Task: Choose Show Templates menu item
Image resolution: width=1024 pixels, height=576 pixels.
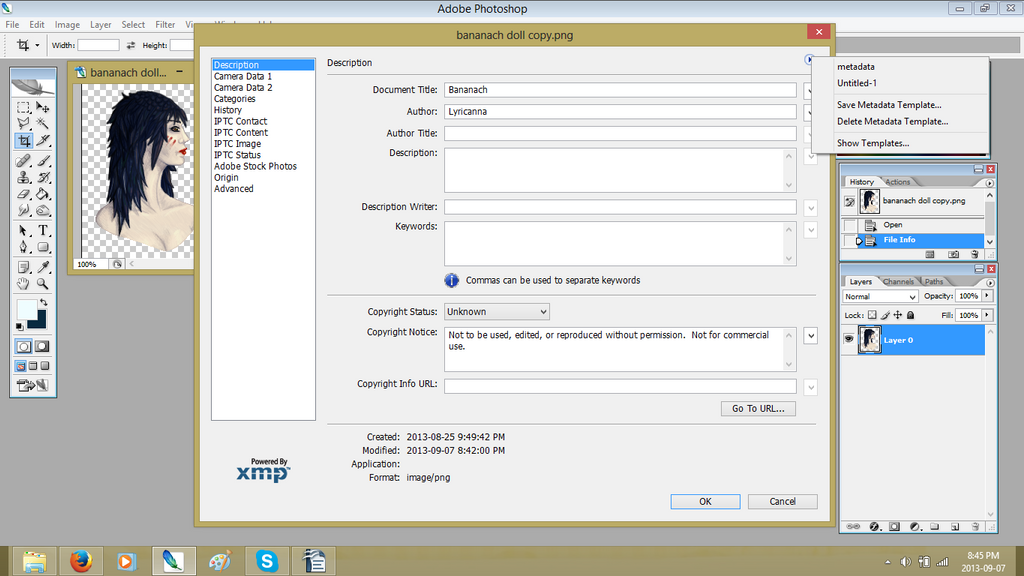Action: (x=872, y=143)
